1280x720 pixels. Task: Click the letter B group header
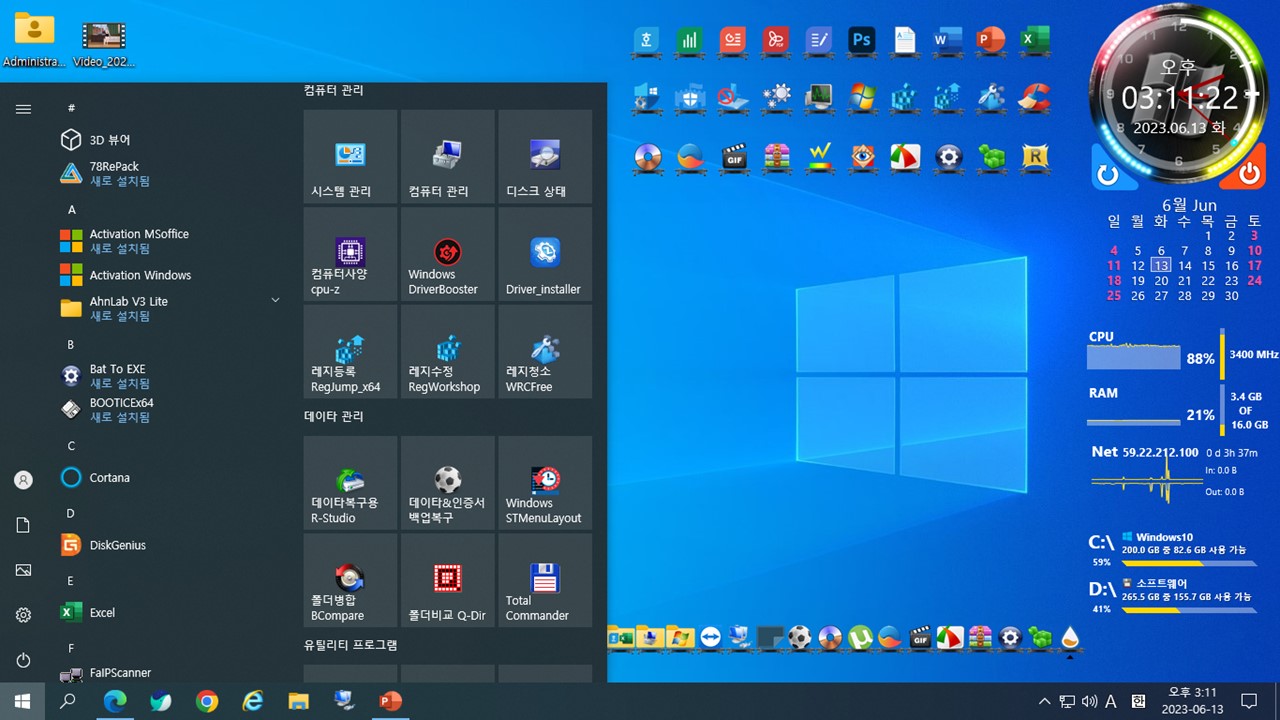(x=71, y=344)
